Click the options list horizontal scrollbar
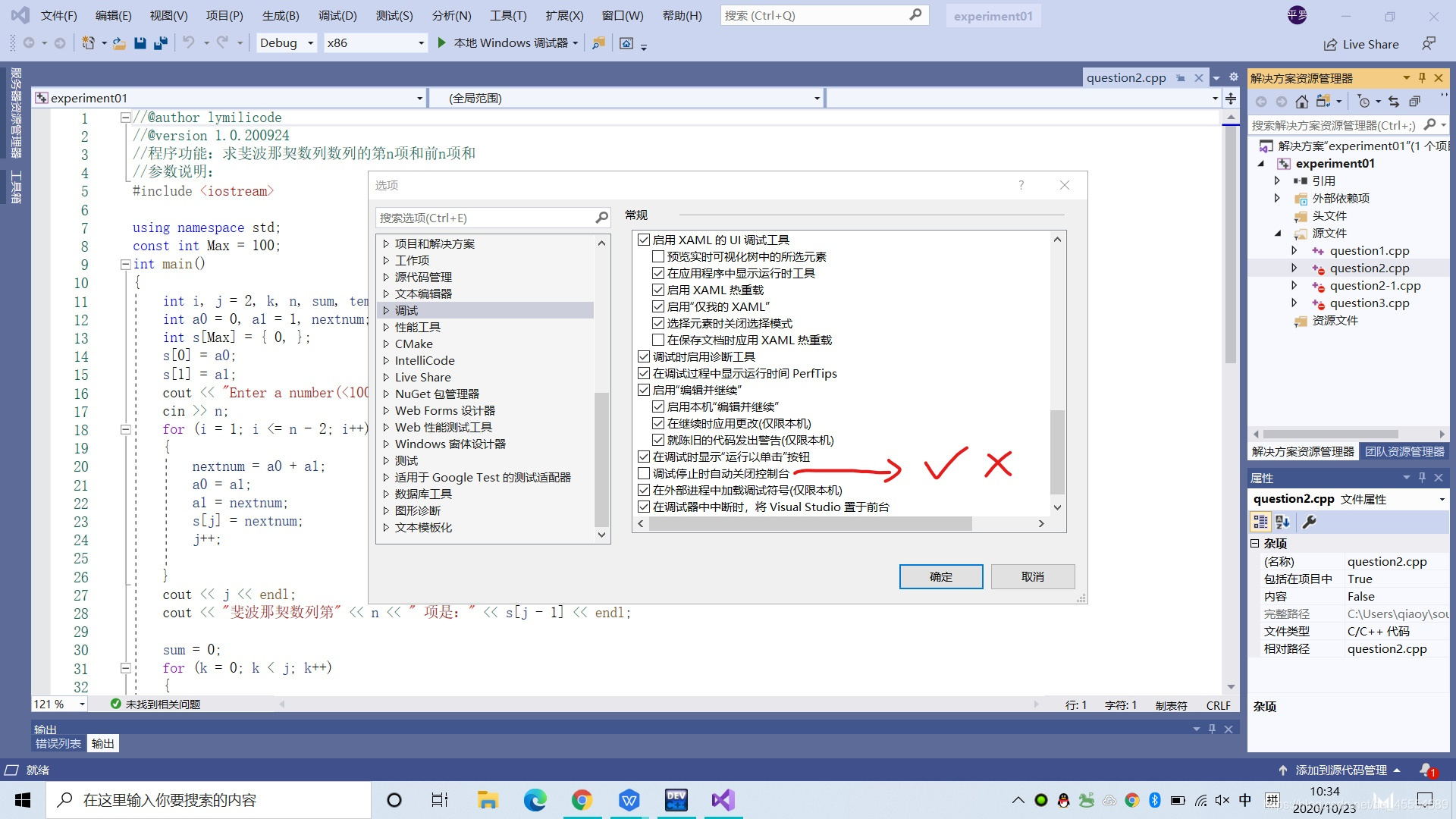 811,524
